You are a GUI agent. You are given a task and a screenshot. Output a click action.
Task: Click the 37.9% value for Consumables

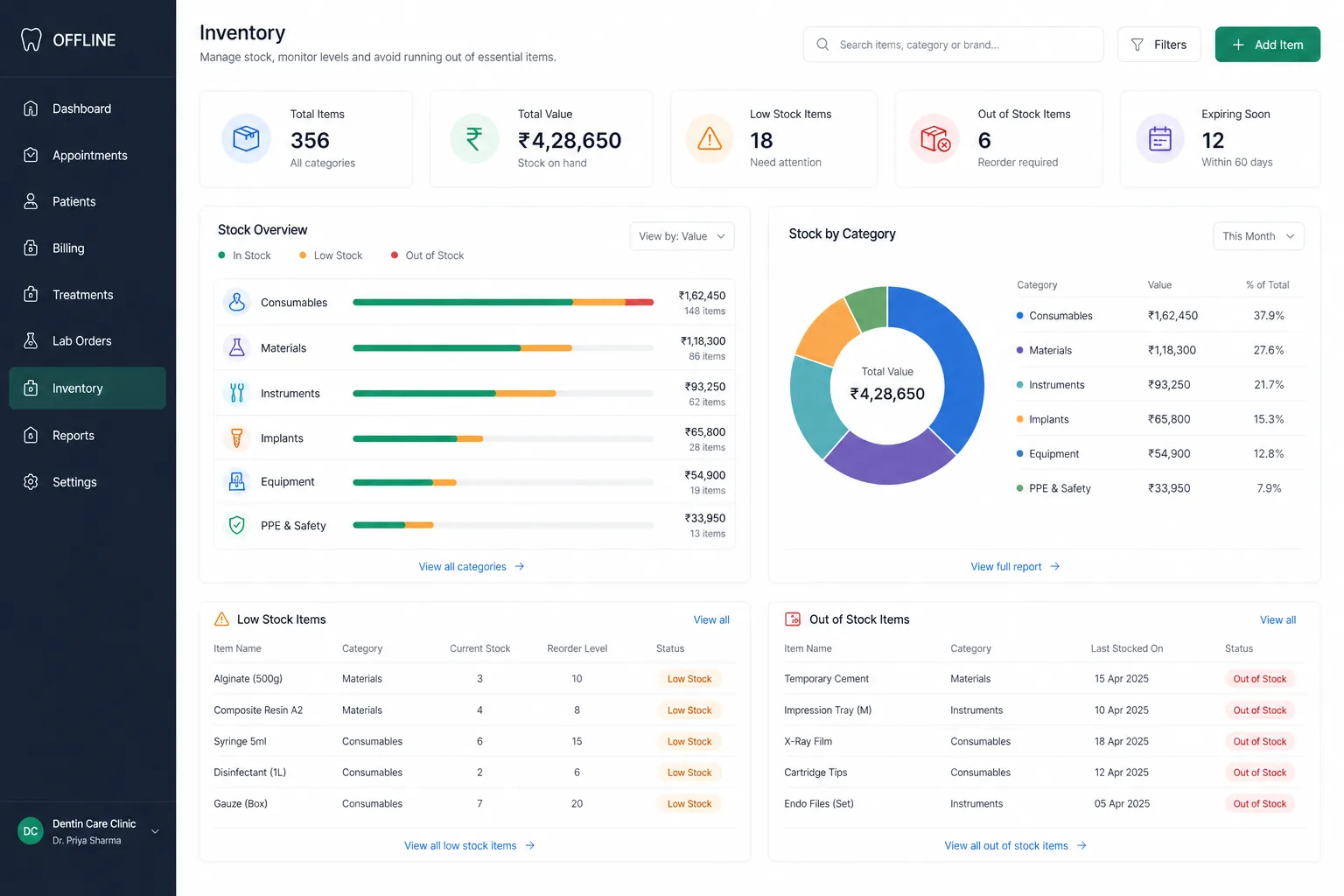pos(1269,316)
